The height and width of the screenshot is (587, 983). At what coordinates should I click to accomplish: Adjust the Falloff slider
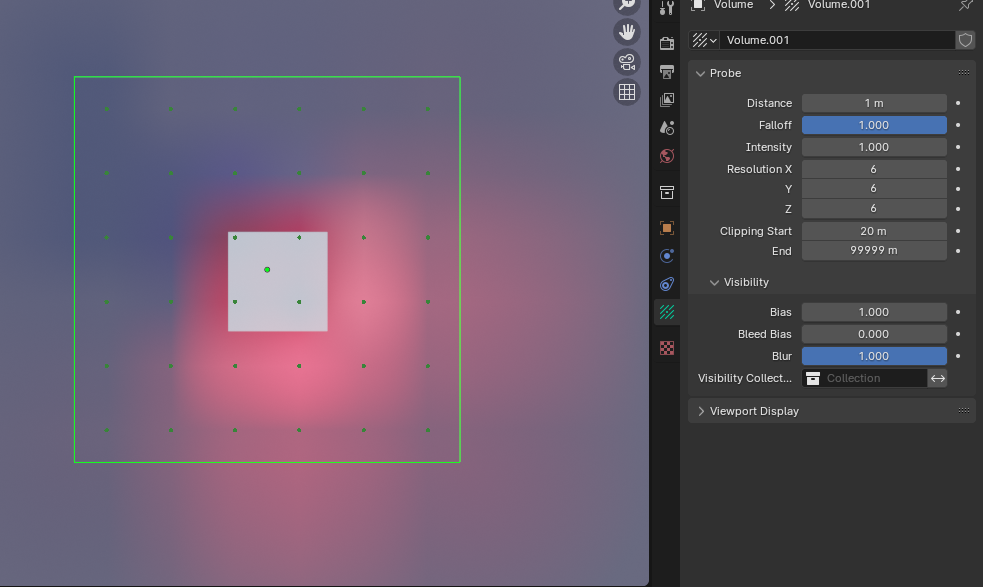tap(874, 125)
